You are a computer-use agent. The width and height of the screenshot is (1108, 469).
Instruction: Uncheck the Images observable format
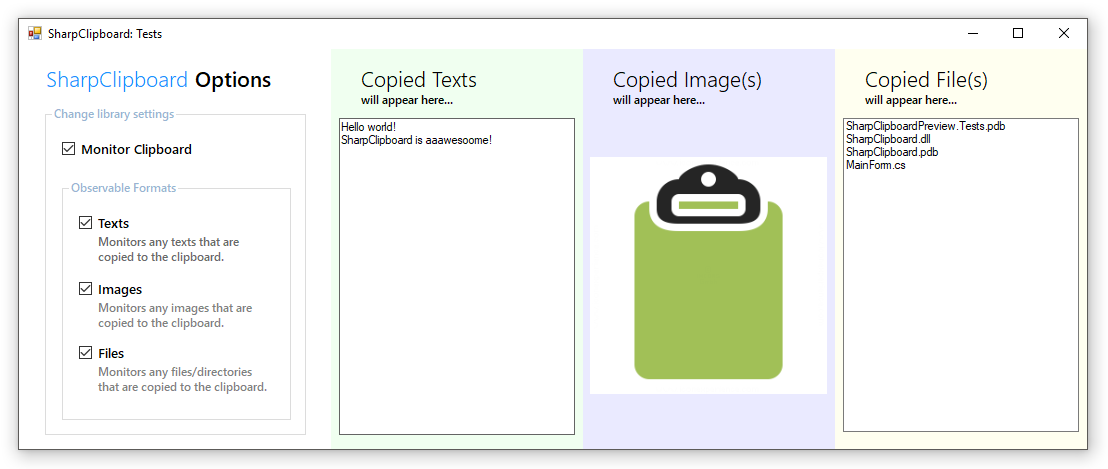pyautogui.click(x=86, y=289)
